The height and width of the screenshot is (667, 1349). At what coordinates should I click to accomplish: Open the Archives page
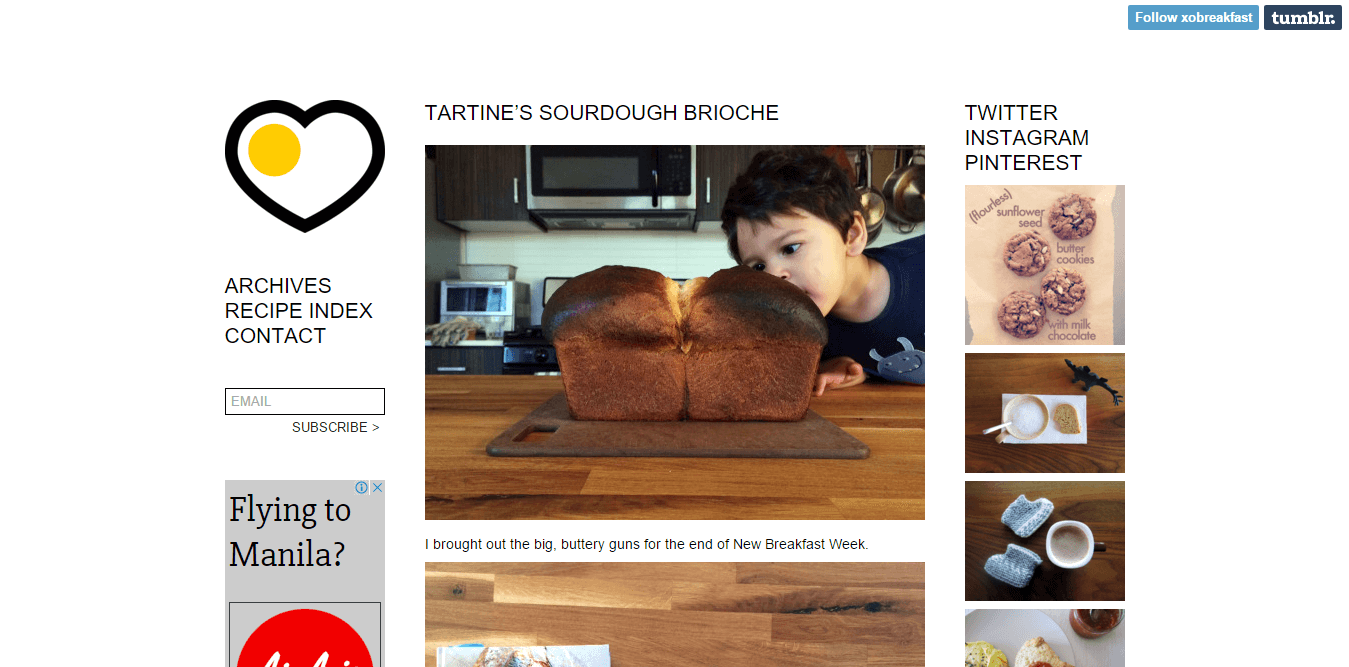(278, 286)
